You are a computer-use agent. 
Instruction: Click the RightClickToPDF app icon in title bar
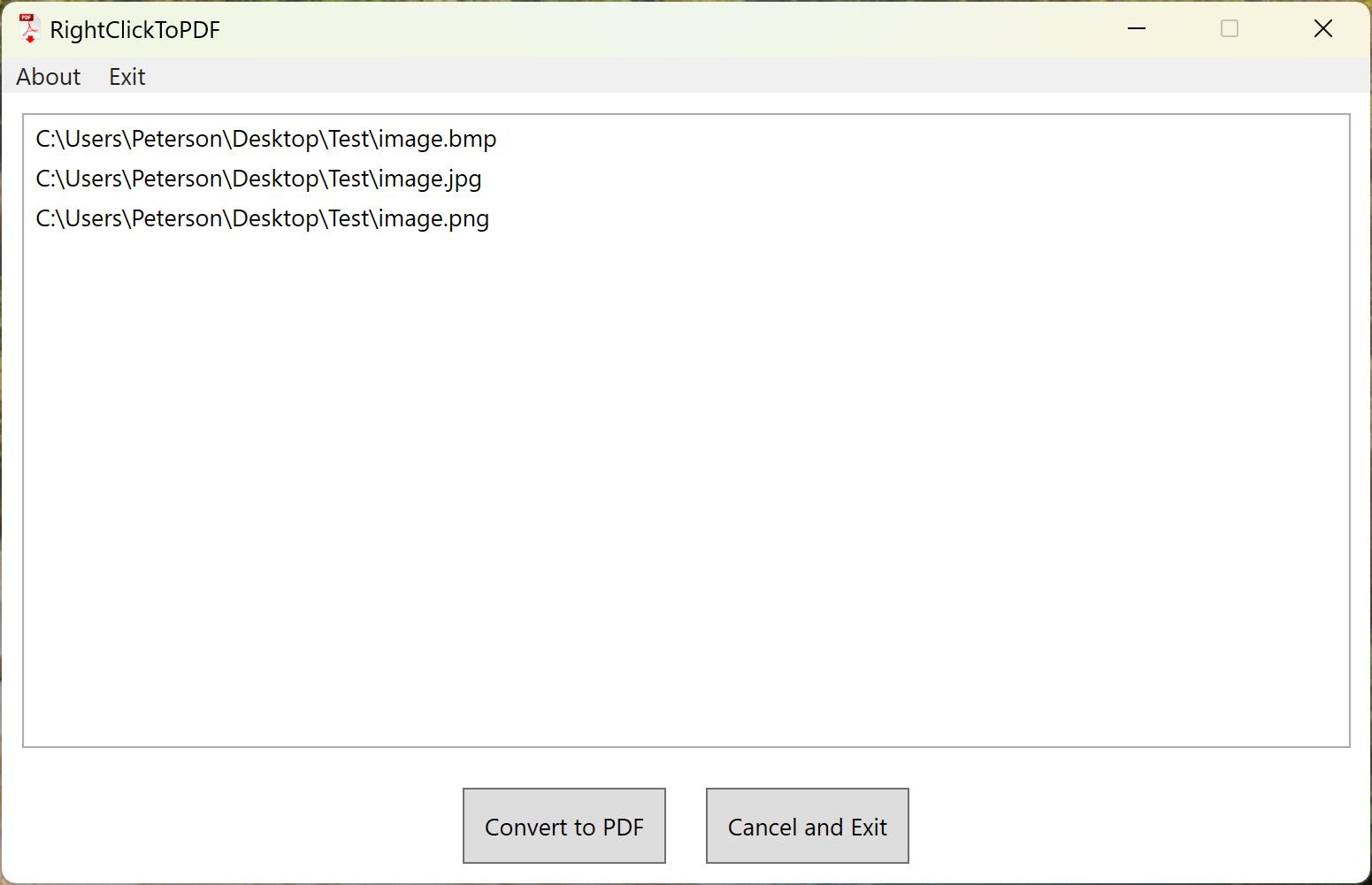click(x=29, y=29)
